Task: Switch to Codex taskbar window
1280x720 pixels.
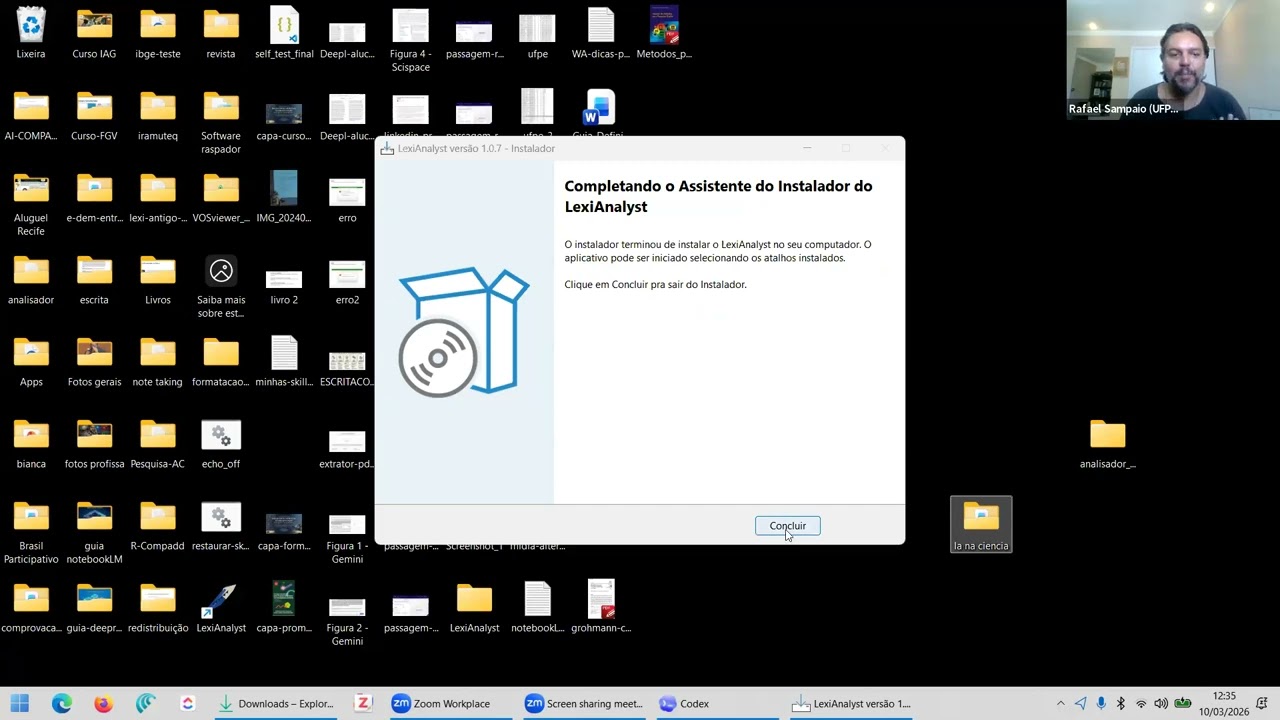Action: click(685, 704)
